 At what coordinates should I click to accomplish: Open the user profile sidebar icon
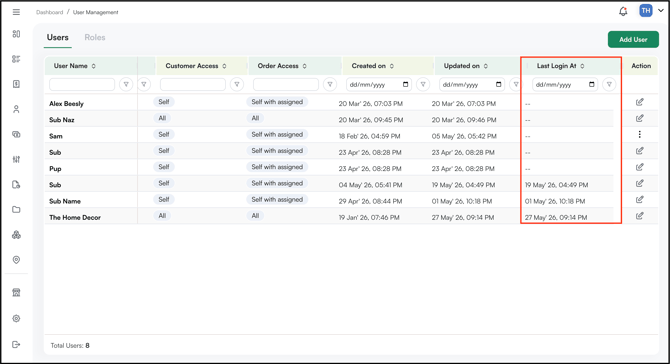[x=16, y=109]
